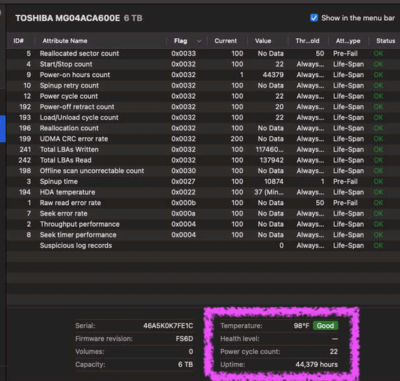Click the TOSHIBA MG04ACA600E drive title
Viewport: 400px width, 381px height.
coord(68,18)
